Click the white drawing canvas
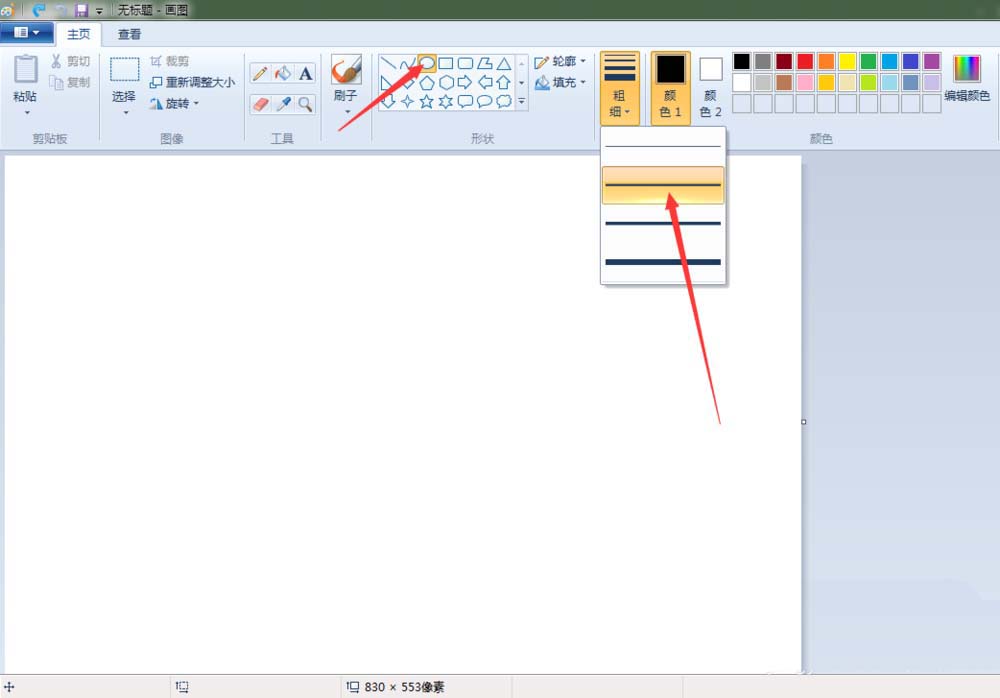 (x=403, y=415)
